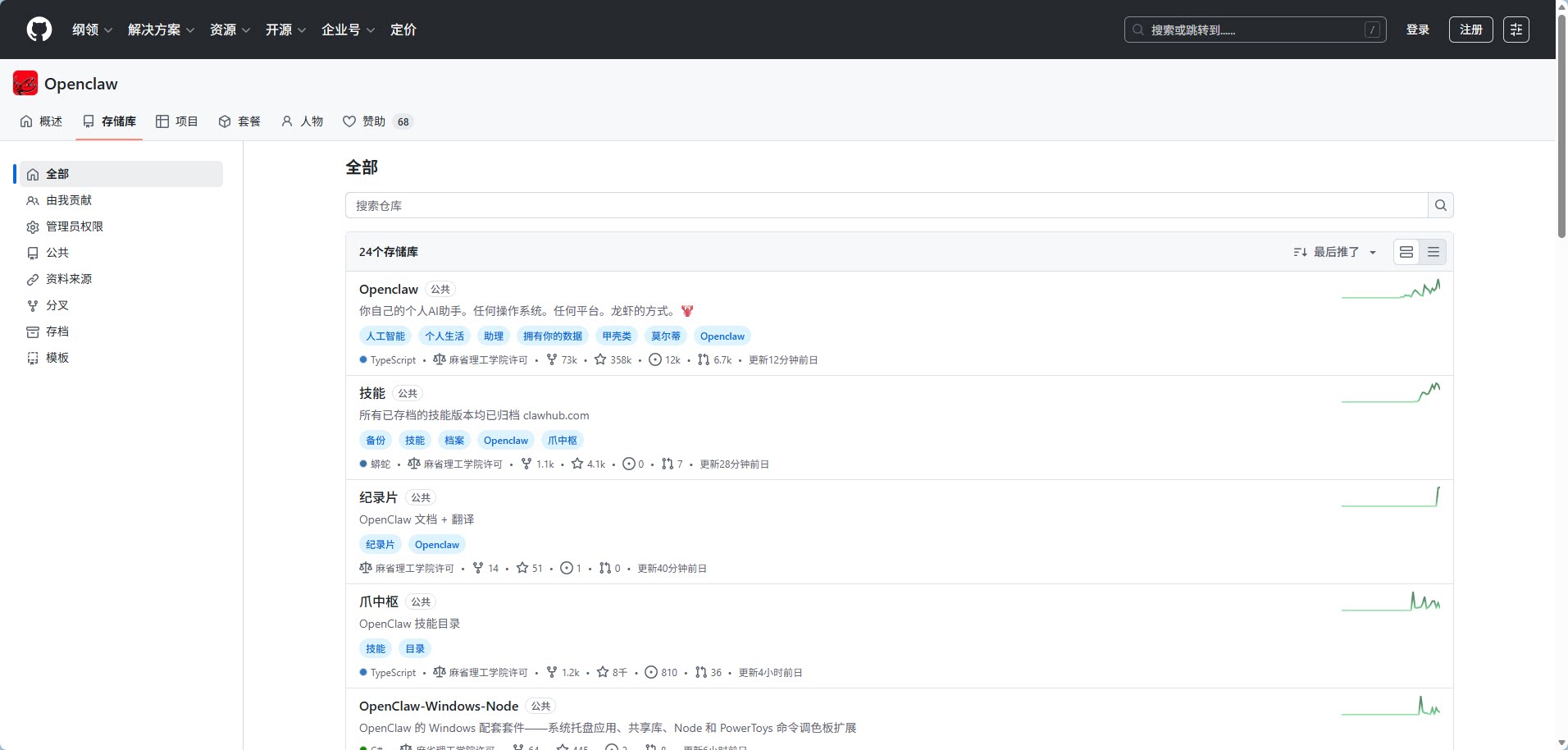Image resolution: width=1568 pixels, height=750 pixels.
Task: Open pull requests 6.7k of Openclaw repo
Action: tap(714, 359)
